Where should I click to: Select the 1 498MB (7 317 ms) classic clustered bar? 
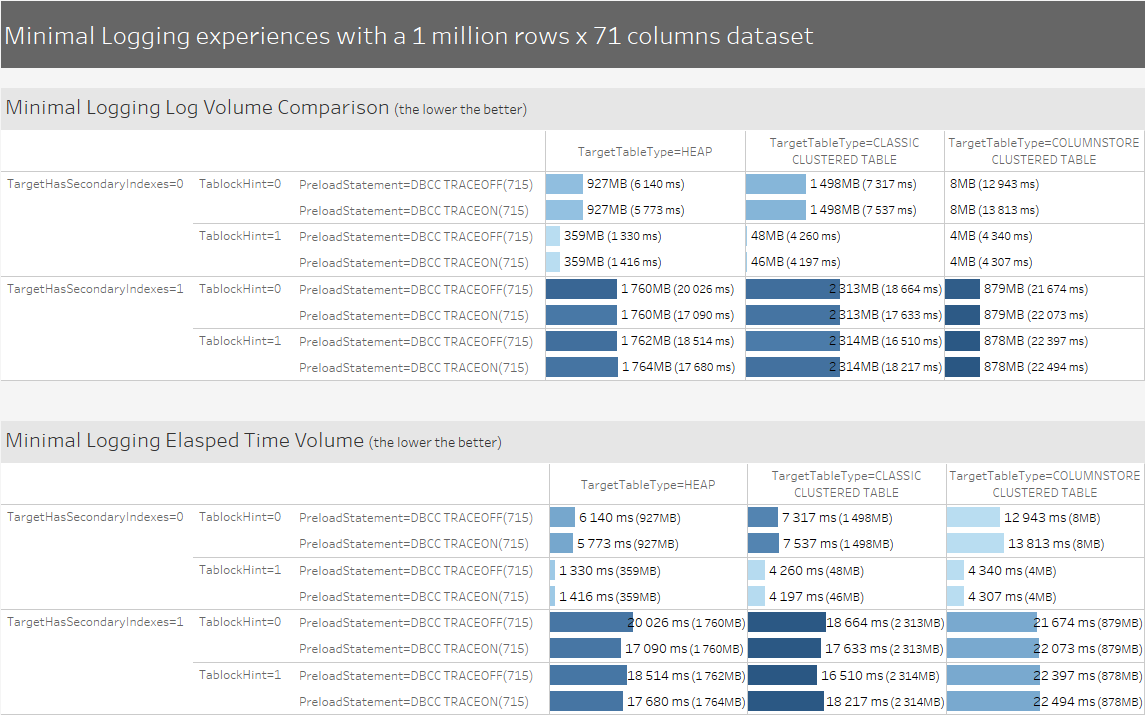point(776,184)
